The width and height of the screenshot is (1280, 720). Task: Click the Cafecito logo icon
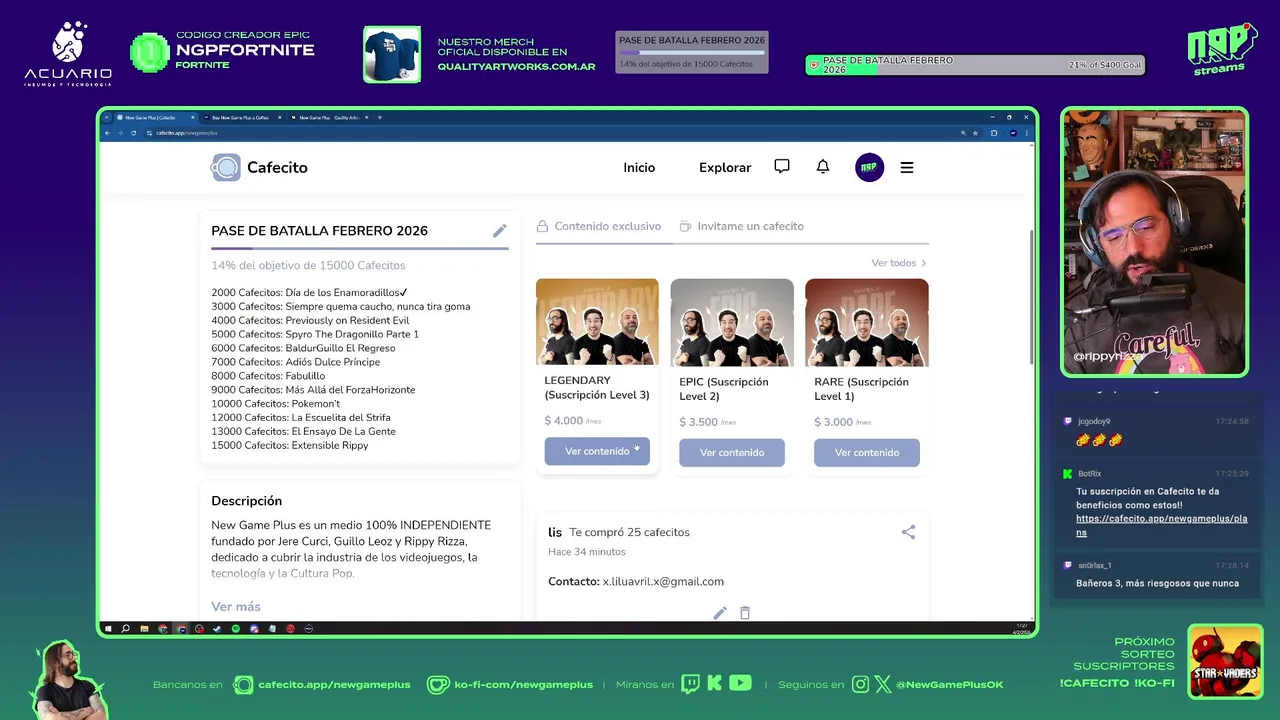(225, 167)
